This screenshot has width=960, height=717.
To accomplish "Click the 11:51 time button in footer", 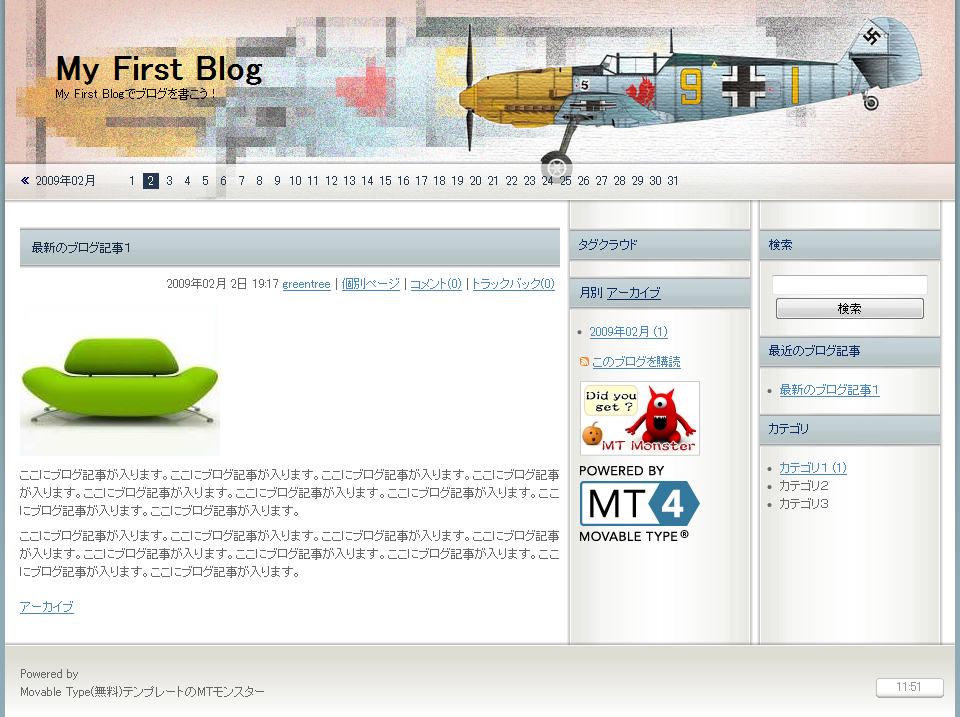I will coord(909,687).
